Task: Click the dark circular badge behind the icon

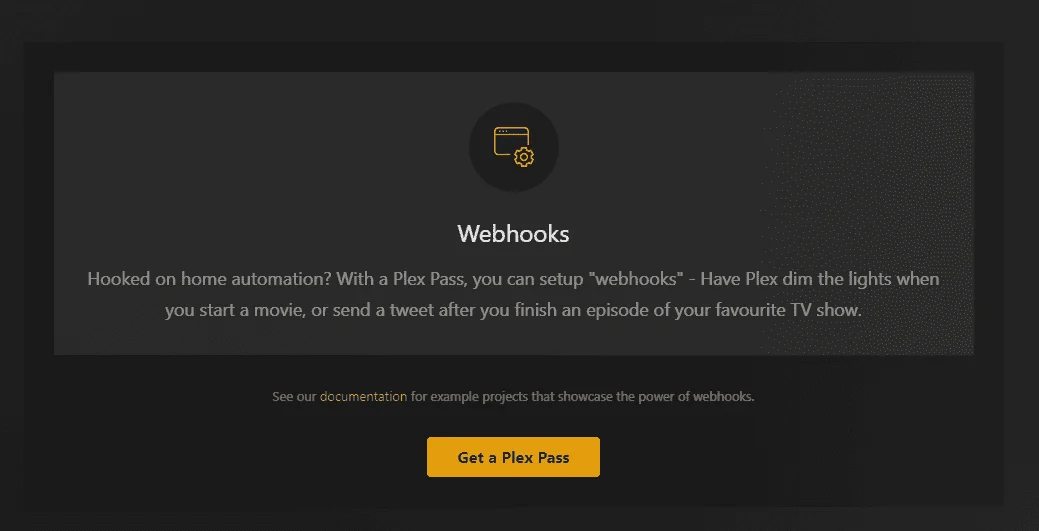Action: click(514, 147)
